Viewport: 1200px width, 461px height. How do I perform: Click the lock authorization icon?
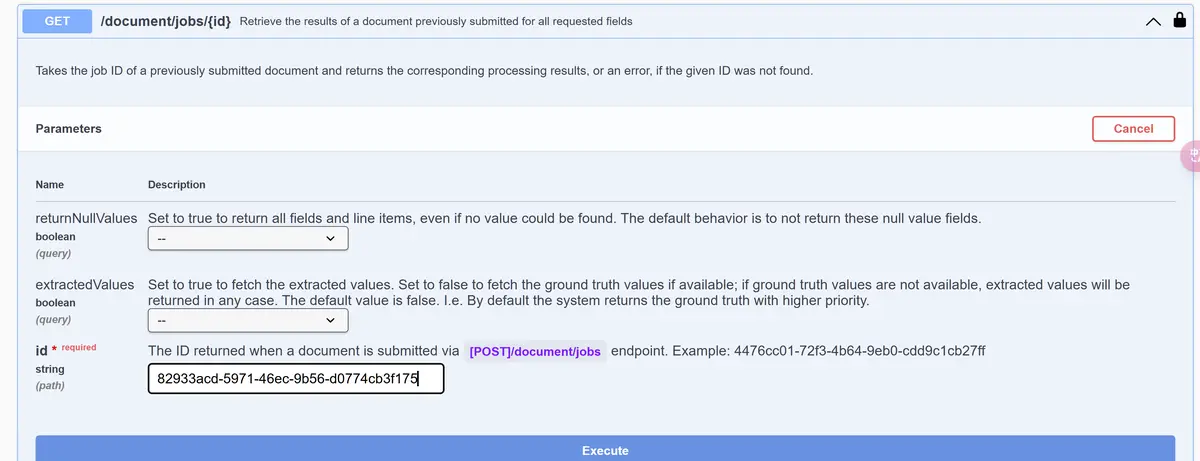(x=1180, y=21)
